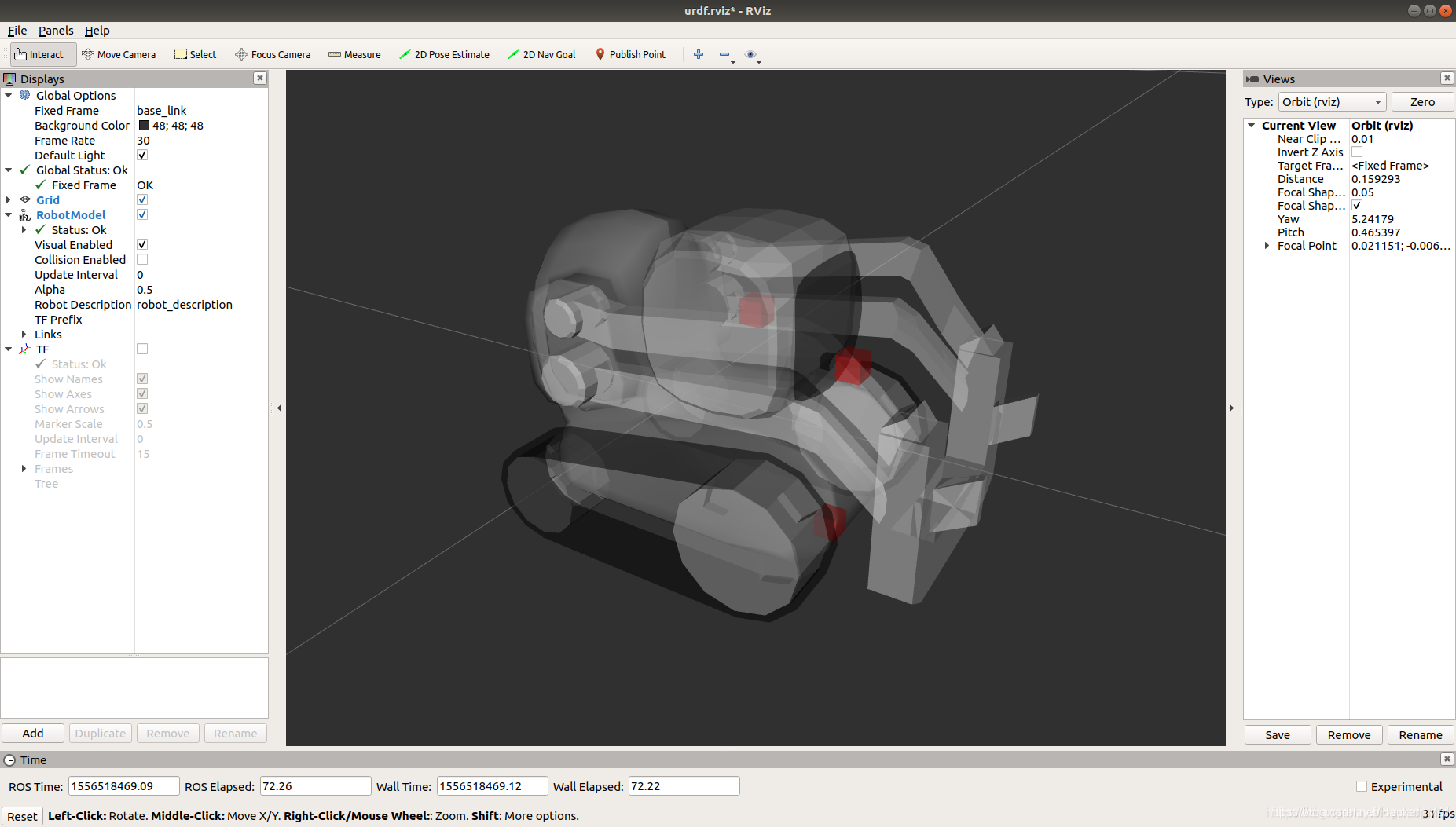Screen dimensions: 1456x827
Task: Collapse the Current View tree node
Action: (1252, 125)
